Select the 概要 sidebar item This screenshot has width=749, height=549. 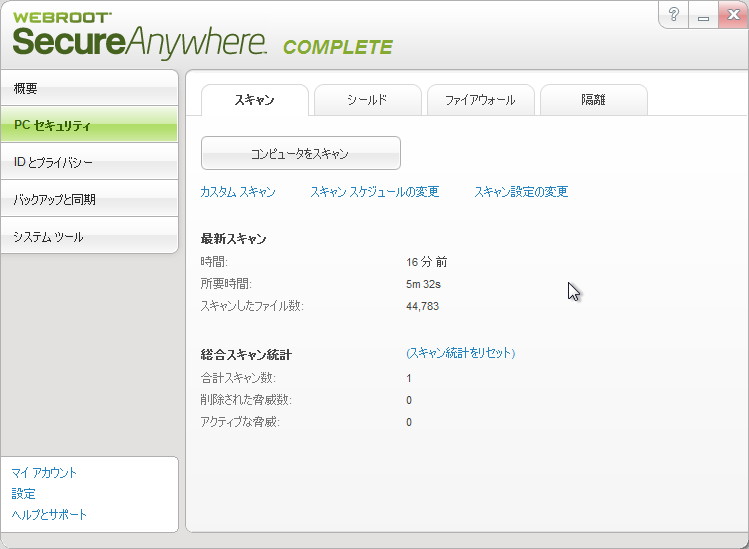89,88
